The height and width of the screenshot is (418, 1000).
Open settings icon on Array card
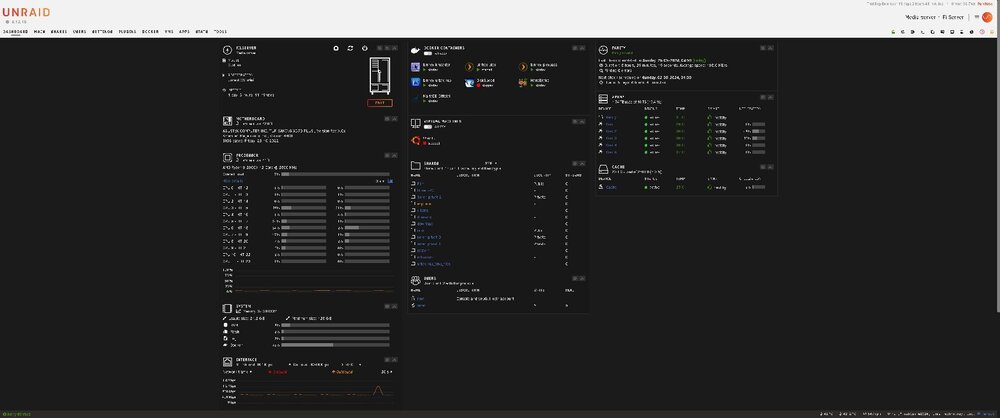763,98
